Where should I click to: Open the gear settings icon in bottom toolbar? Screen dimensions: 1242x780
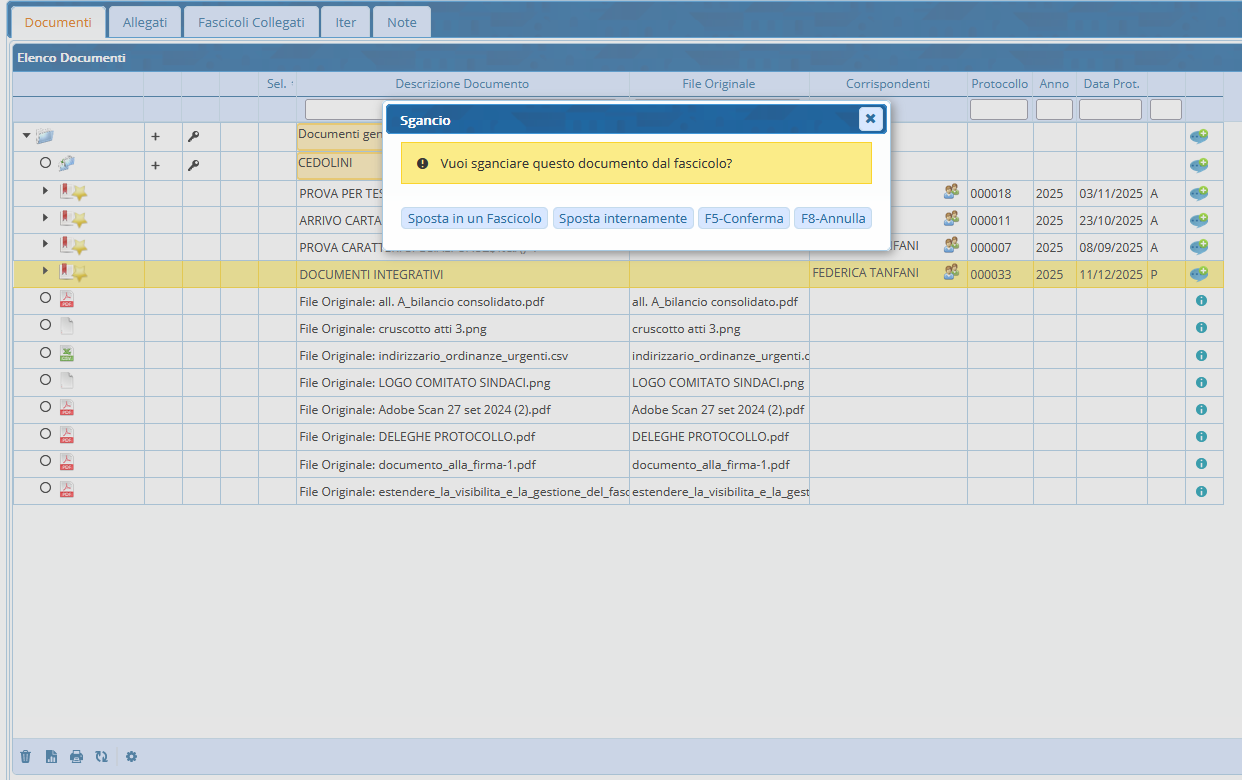coord(131,757)
